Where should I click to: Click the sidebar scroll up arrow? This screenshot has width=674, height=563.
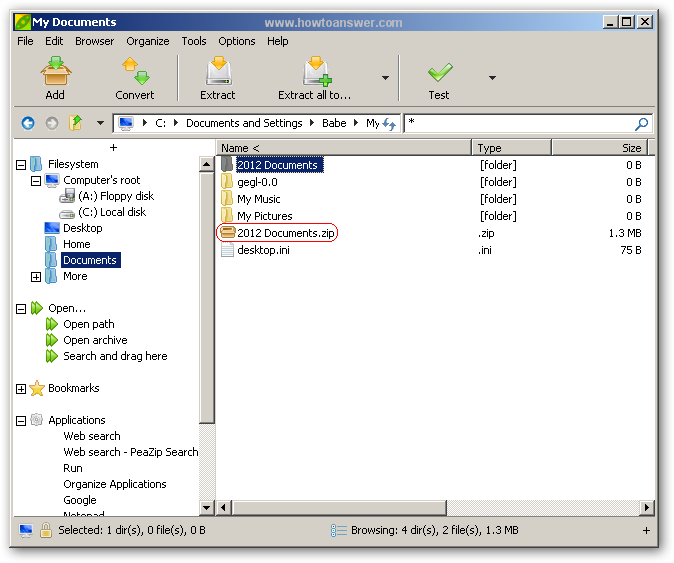[x=207, y=164]
